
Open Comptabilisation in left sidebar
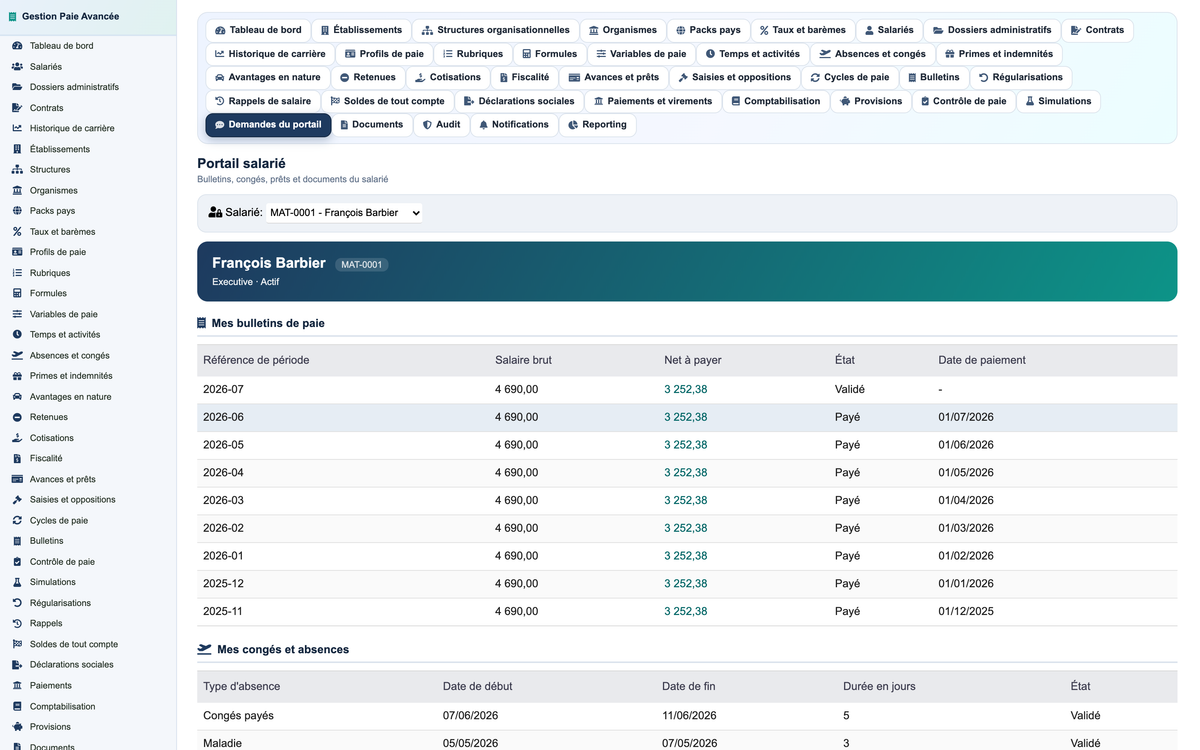(x=88, y=706)
